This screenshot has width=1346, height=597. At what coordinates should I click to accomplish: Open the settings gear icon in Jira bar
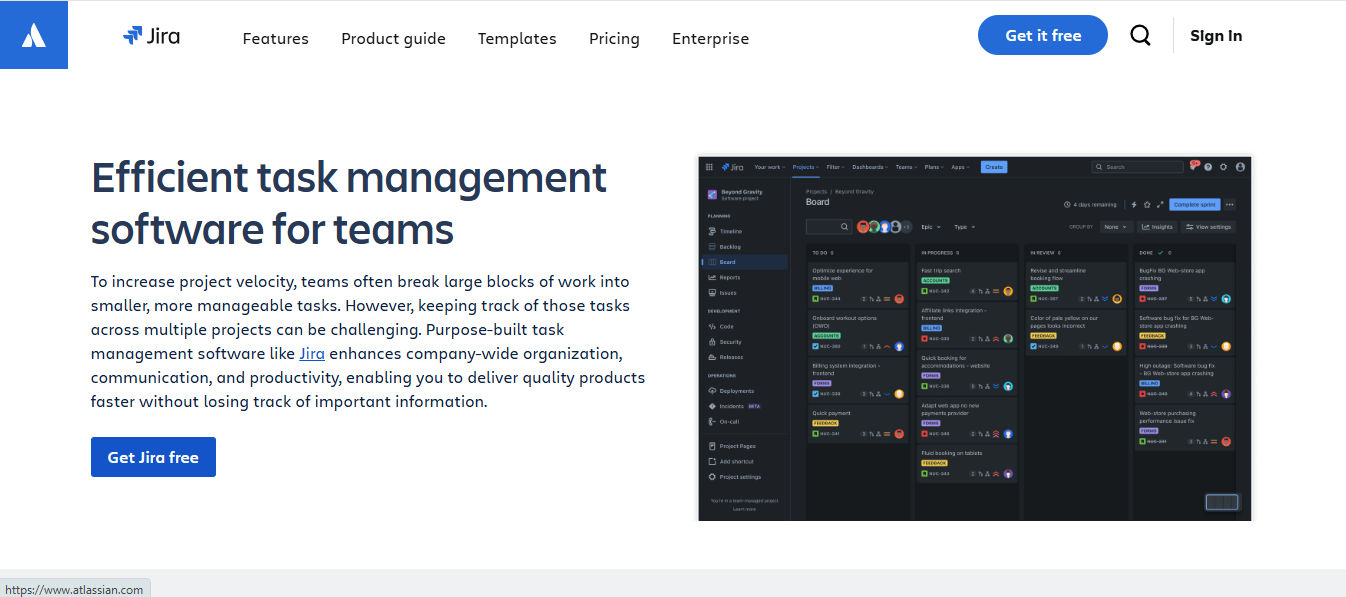click(x=1223, y=167)
